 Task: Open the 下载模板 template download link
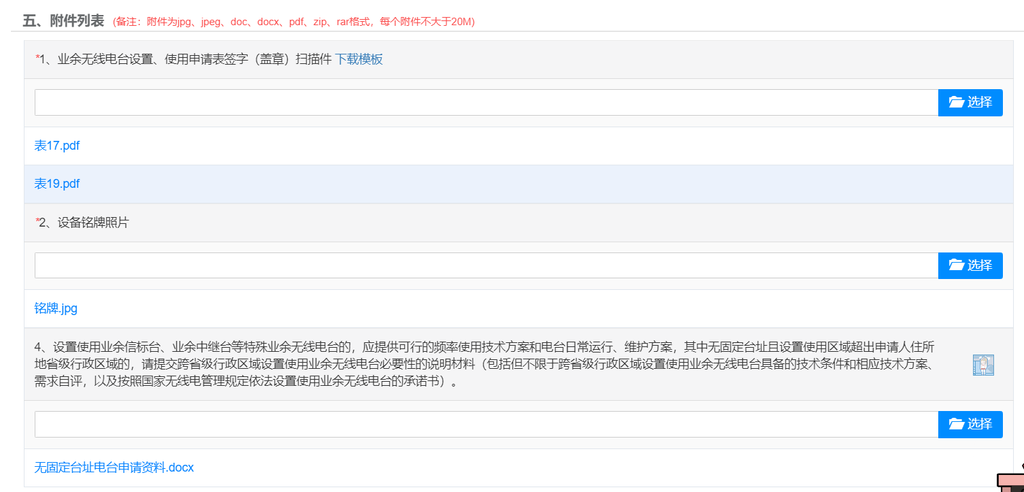(359, 59)
